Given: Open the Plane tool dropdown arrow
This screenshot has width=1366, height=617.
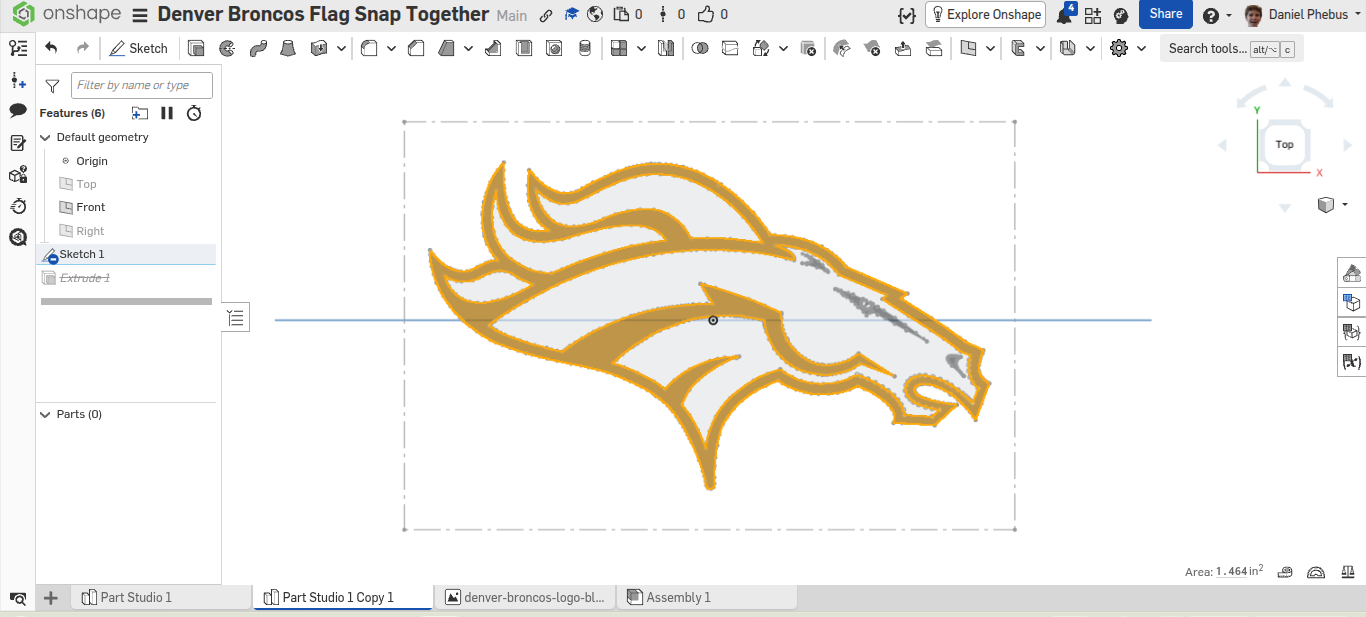Looking at the screenshot, I should tap(990, 48).
